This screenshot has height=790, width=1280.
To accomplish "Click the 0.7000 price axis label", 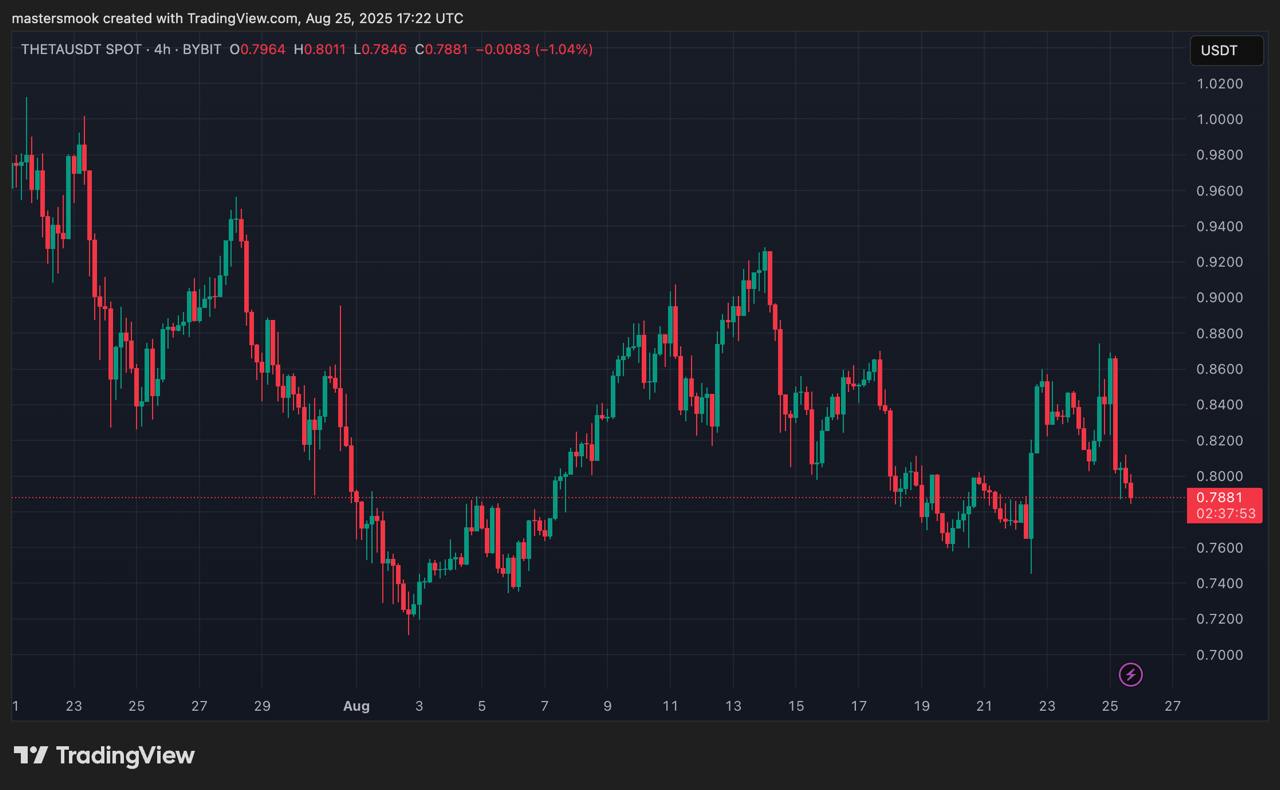I will tap(1219, 655).
